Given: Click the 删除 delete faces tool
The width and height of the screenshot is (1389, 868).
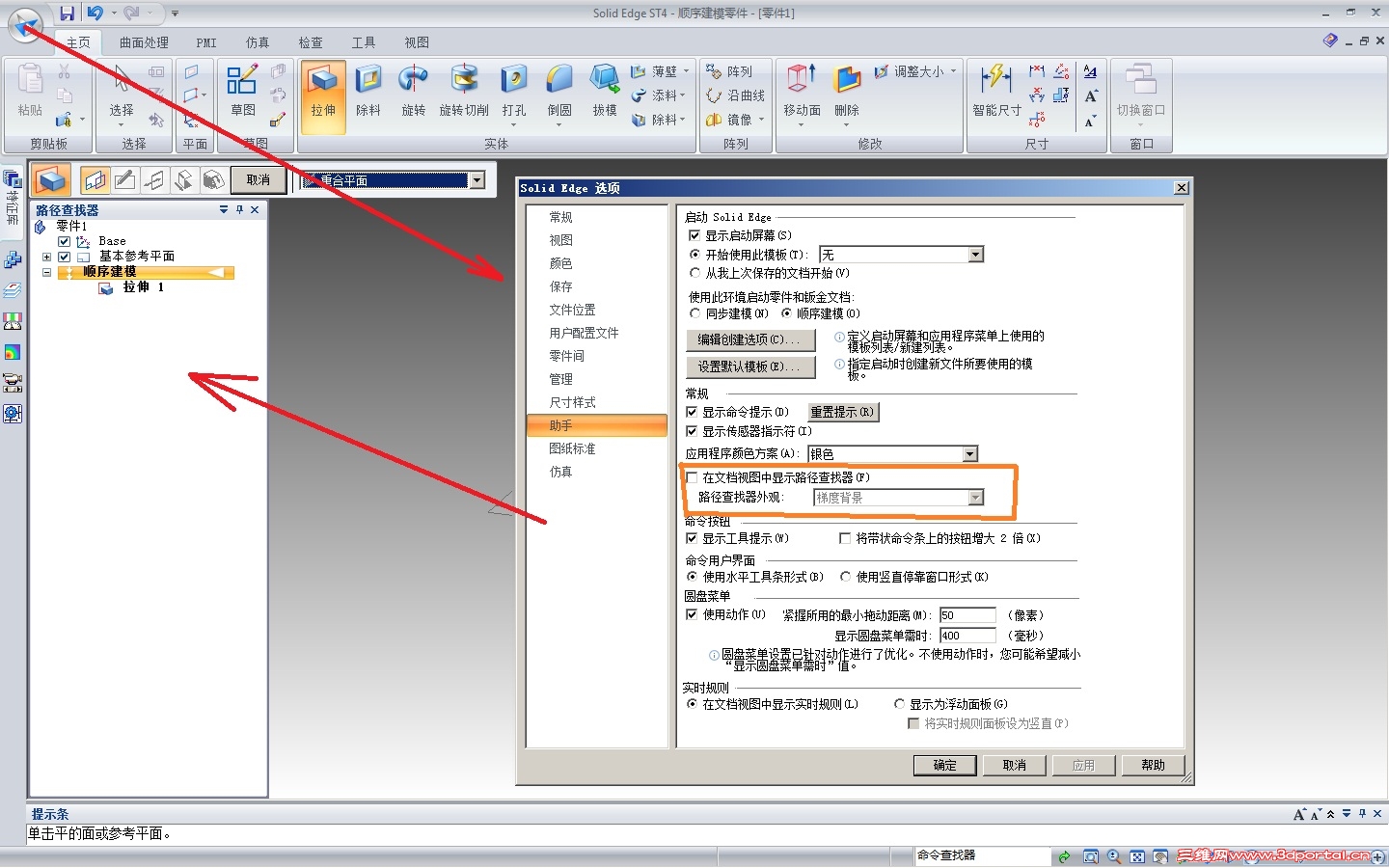Looking at the screenshot, I should 847,94.
